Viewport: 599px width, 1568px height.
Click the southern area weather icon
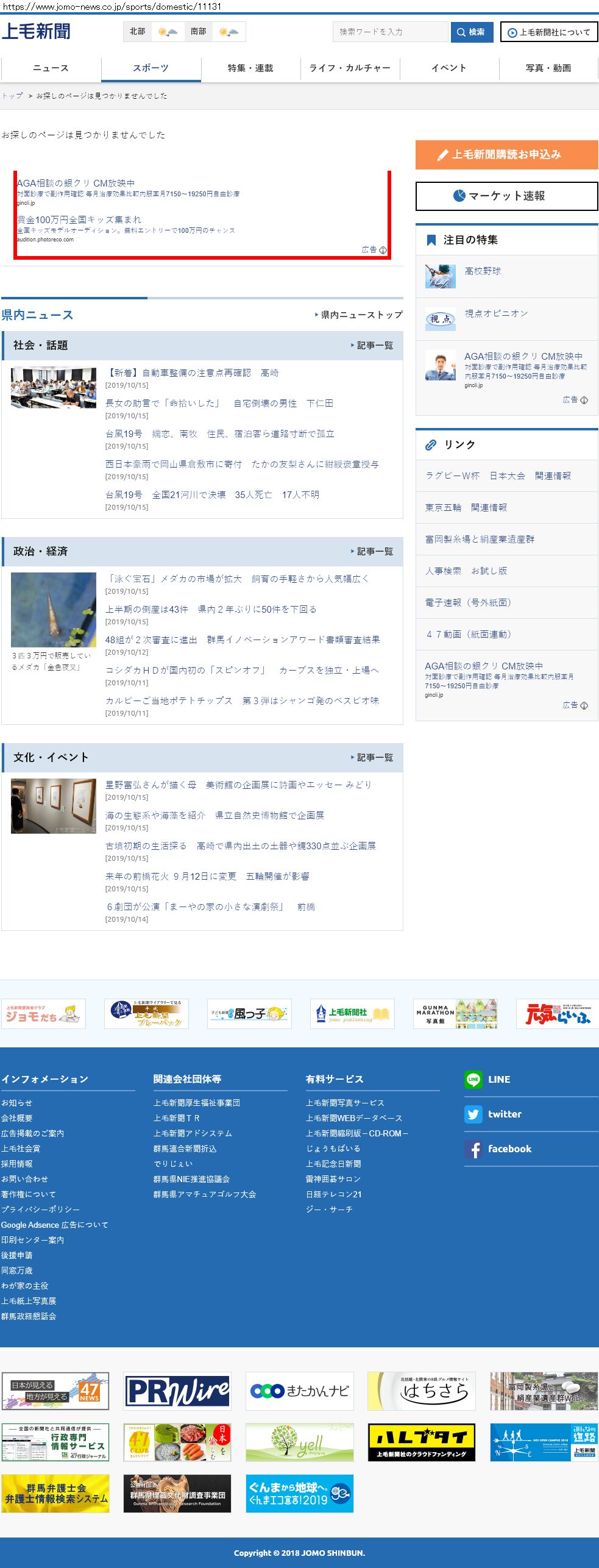(x=229, y=32)
